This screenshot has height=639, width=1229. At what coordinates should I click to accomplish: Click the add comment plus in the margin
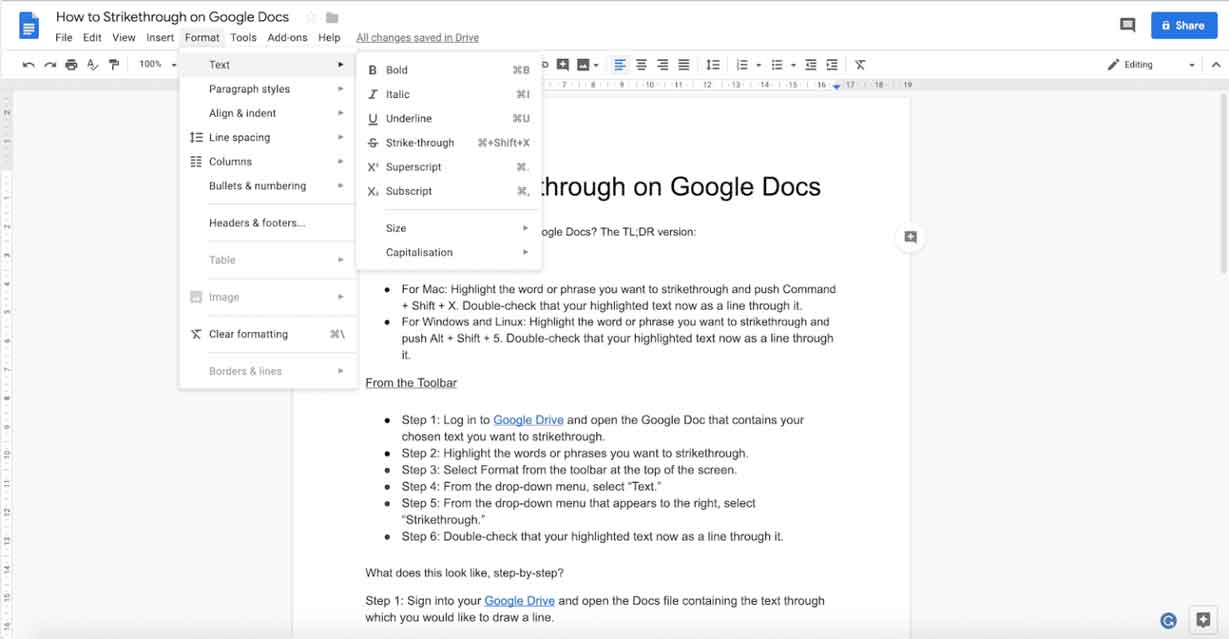click(909, 237)
